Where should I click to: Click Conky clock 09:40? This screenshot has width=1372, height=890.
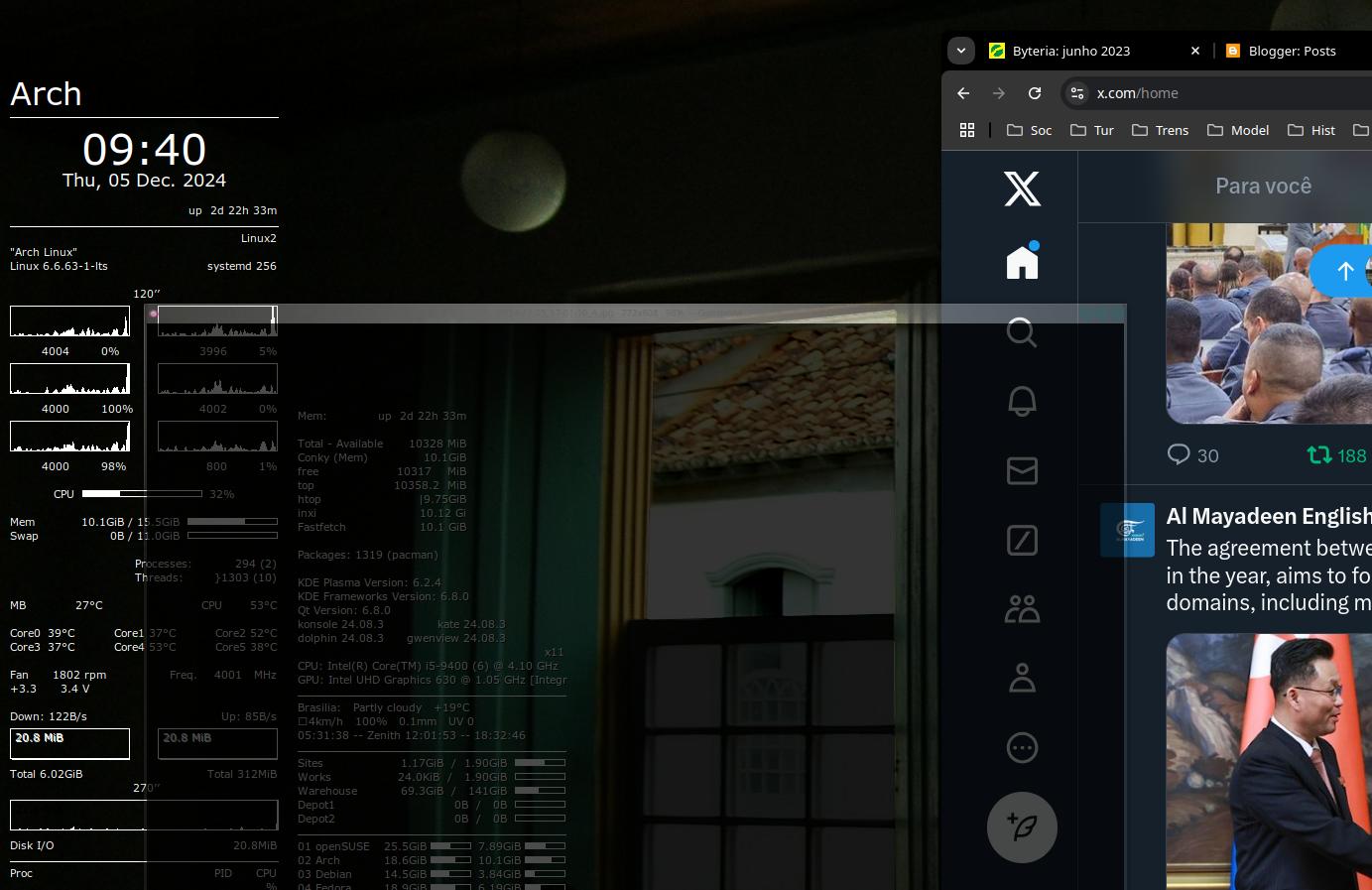(x=144, y=149)
